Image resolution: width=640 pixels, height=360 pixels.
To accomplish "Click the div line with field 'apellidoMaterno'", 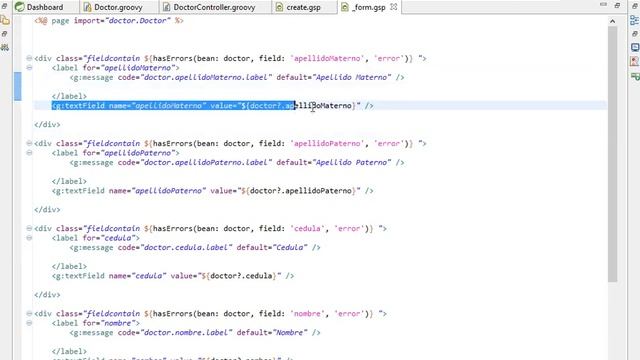I will [x=230, y=58].
